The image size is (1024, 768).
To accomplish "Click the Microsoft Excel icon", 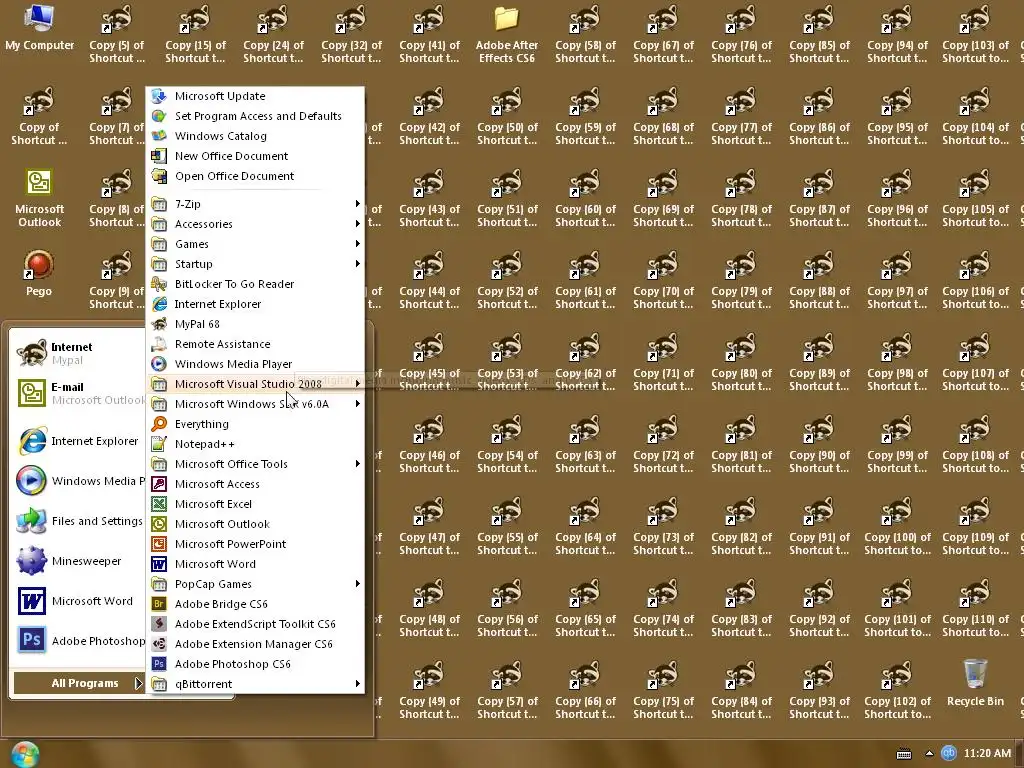I will [x=159, y=504].
